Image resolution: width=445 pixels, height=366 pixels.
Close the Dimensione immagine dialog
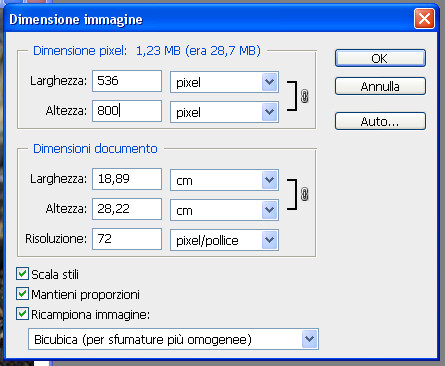[424, 18]
